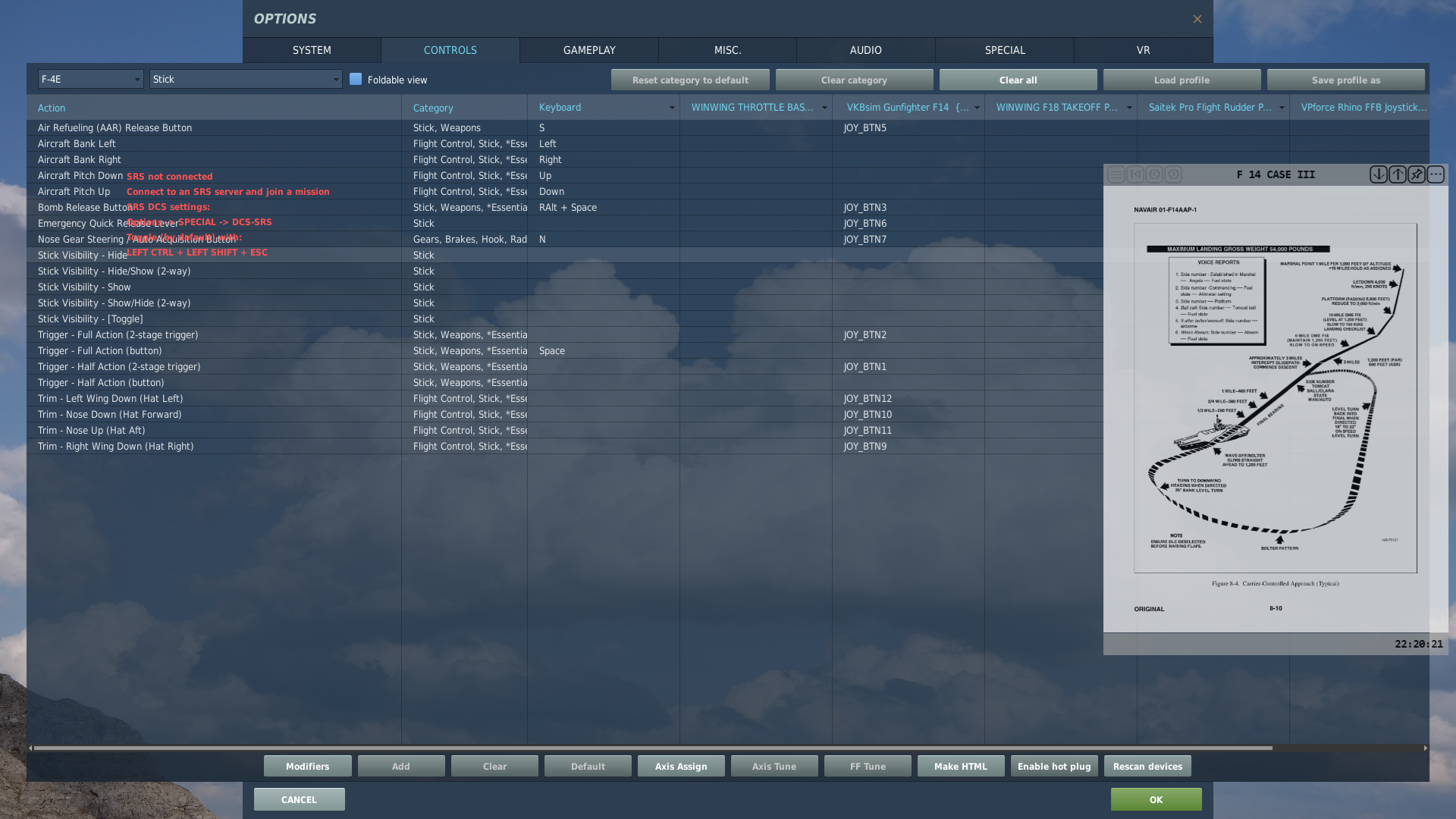Open the GAMEPLAY tab
Viewport: 1456px width, 819px height.
(x=589, y=50)
